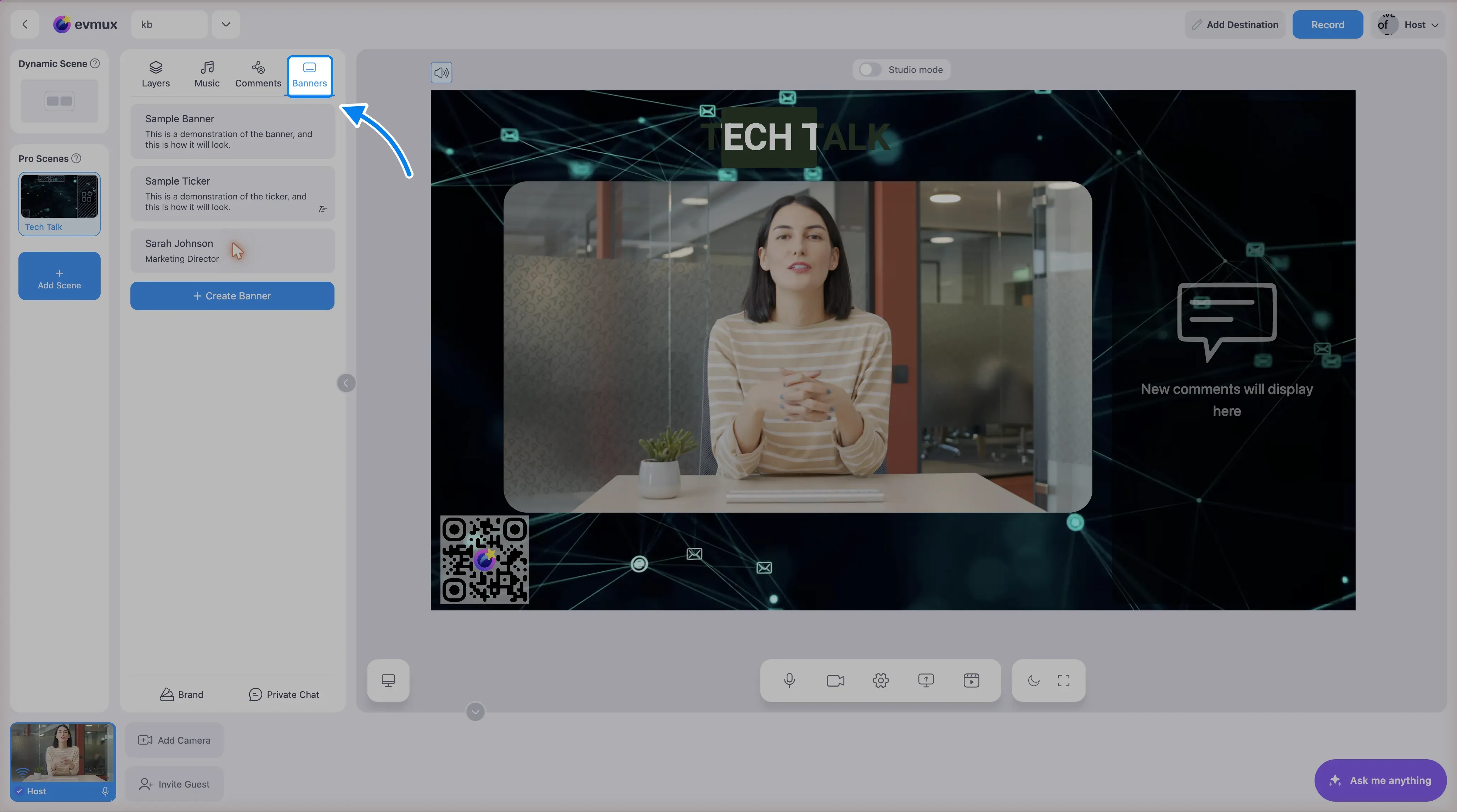
Task: Mute the microphone in bottom toolbar
Action: click(789, 680)
